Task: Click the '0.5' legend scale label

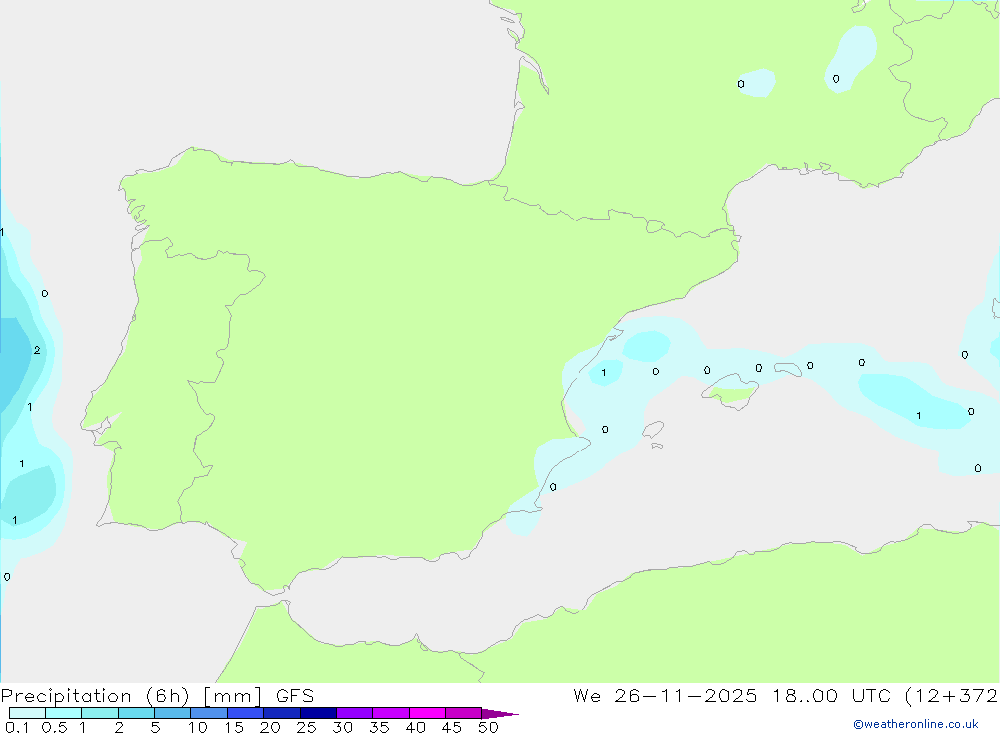Action: tap(55, 727)
